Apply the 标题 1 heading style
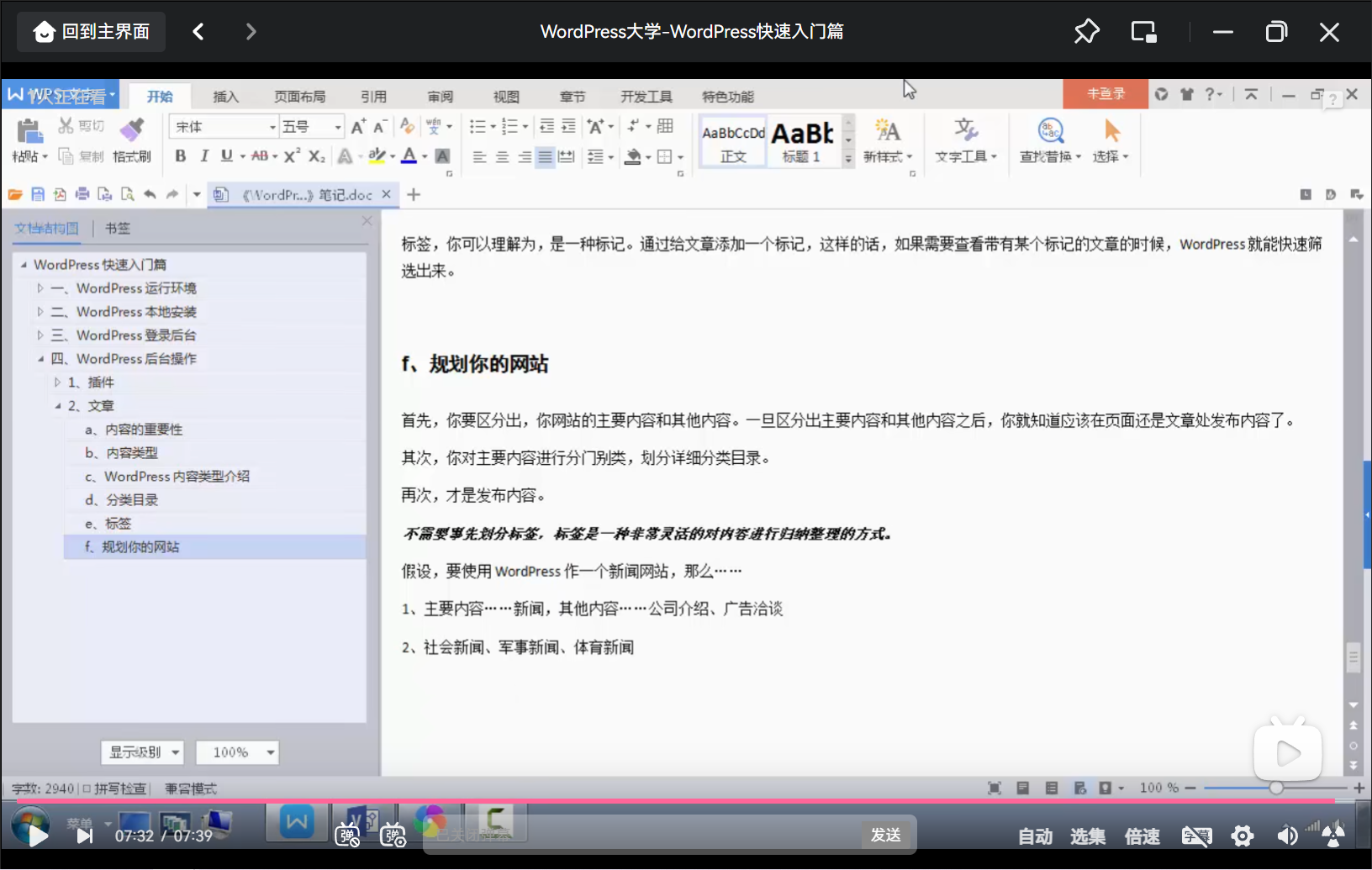The image size is (1372, 870). 803,141
